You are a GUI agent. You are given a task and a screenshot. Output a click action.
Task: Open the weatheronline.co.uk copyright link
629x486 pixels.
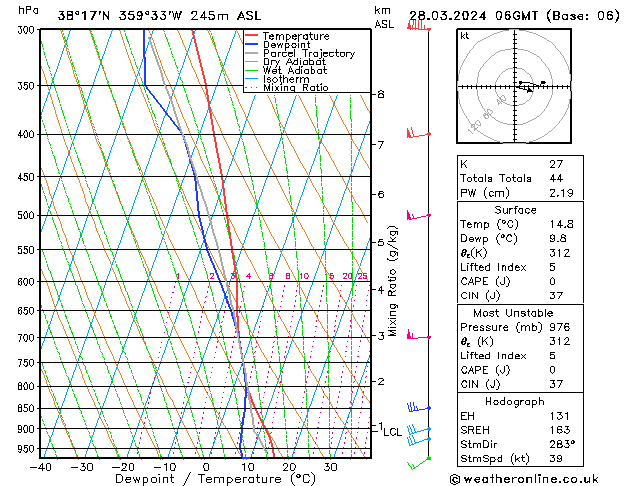pos(524,479)
